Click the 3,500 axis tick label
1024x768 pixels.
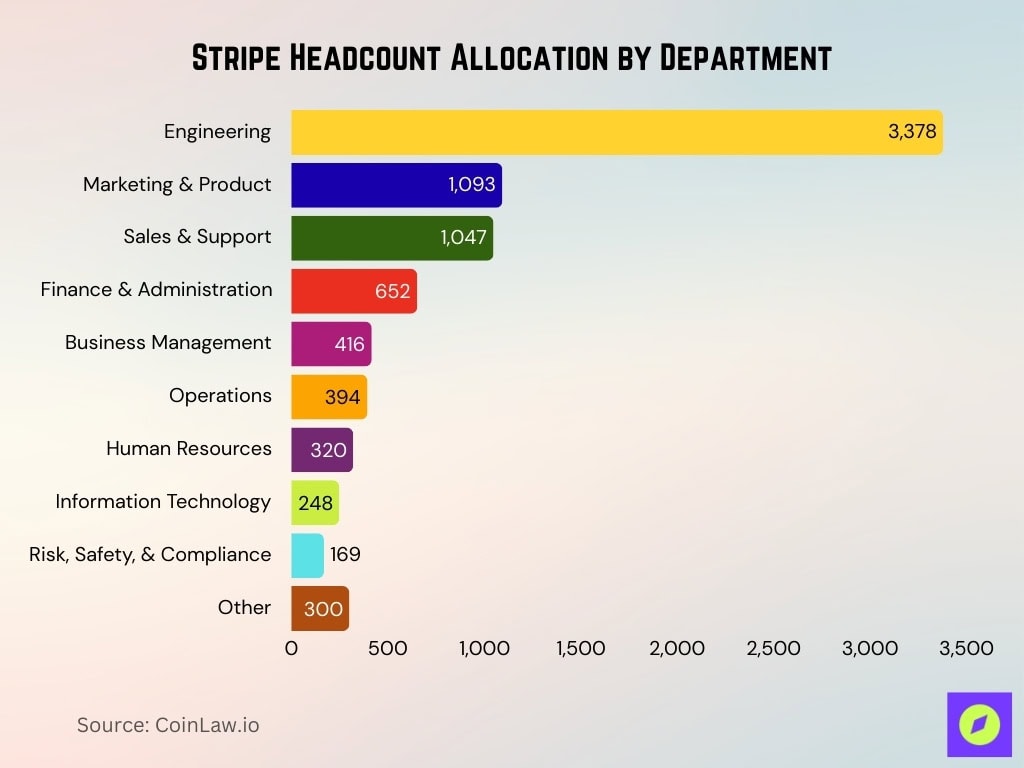tap(966, 648)
